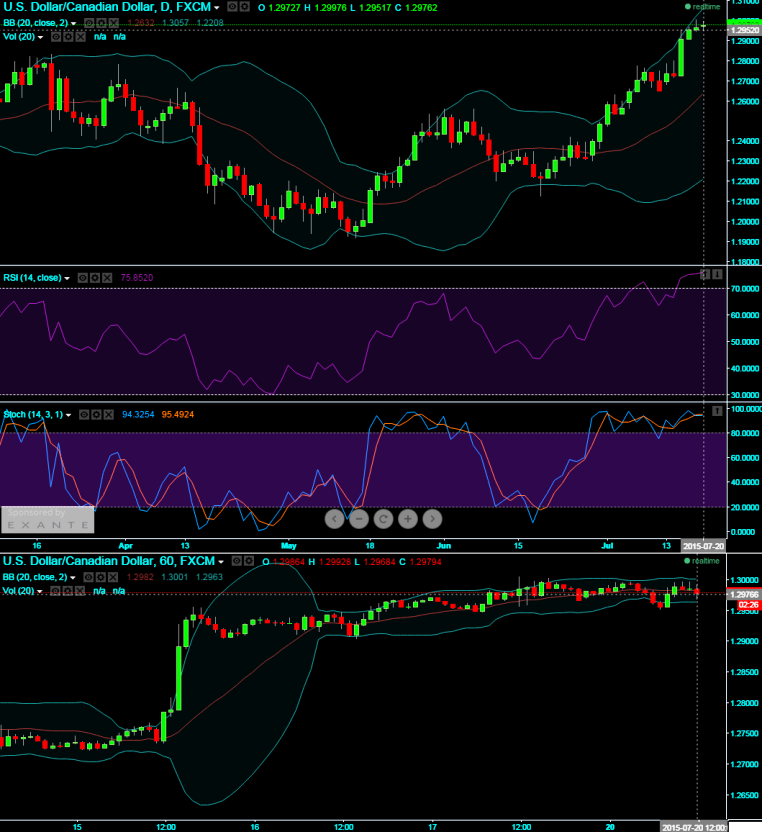Viewport: 762px width, 832px height.
Task: Hide BB indicator on daily chart
Action: tap(89, 23)
